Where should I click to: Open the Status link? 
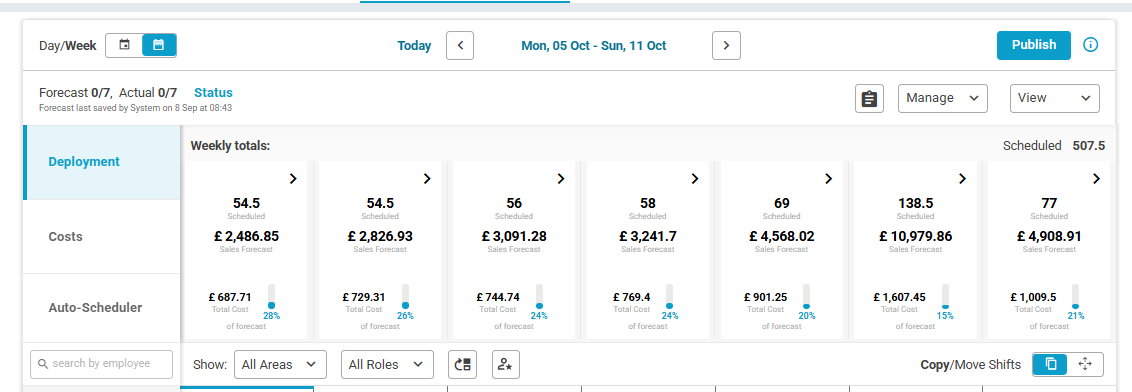tap(214, 92)
